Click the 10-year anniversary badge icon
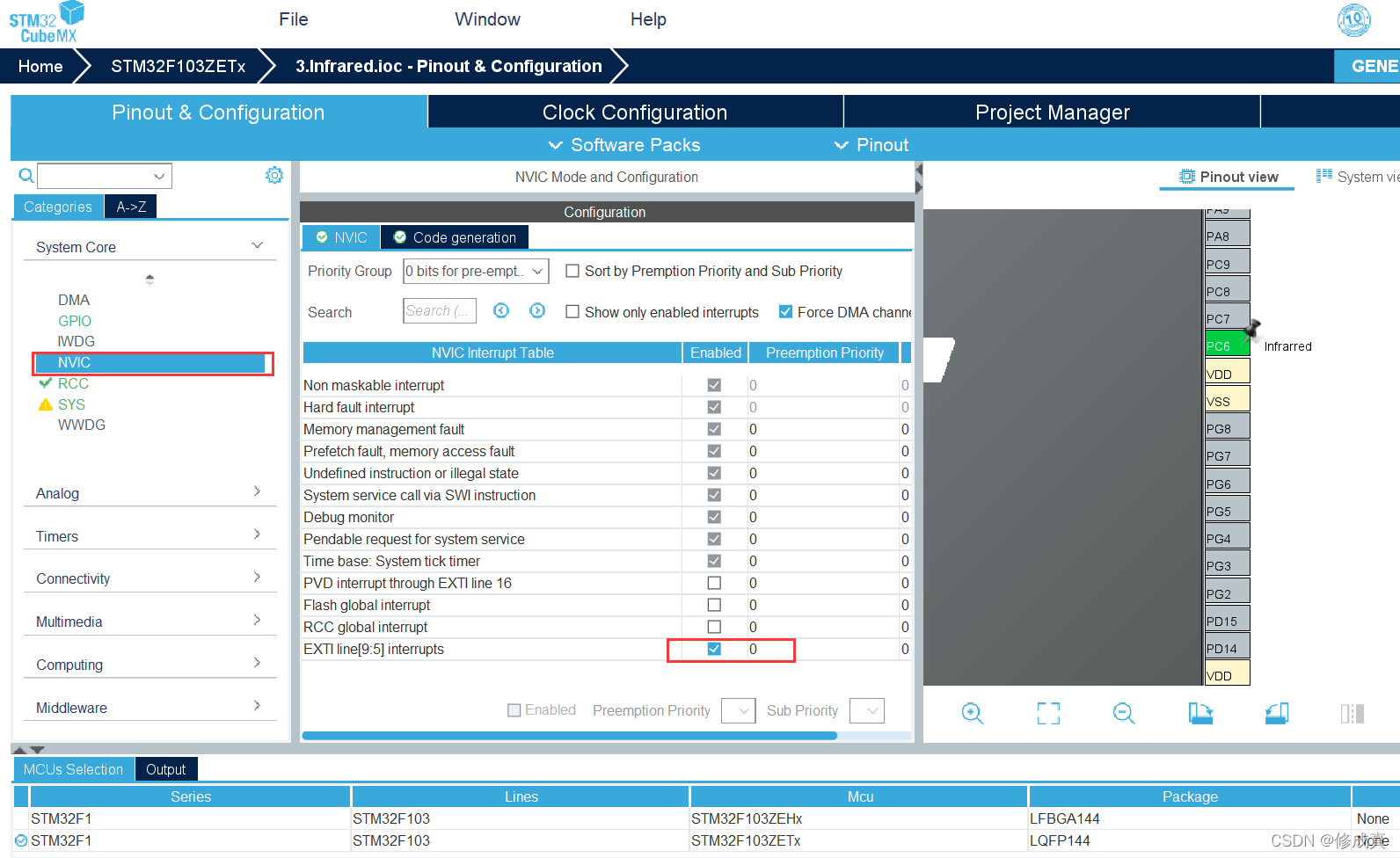Screen dimensions: 1400x858 tap(1354, 20)
